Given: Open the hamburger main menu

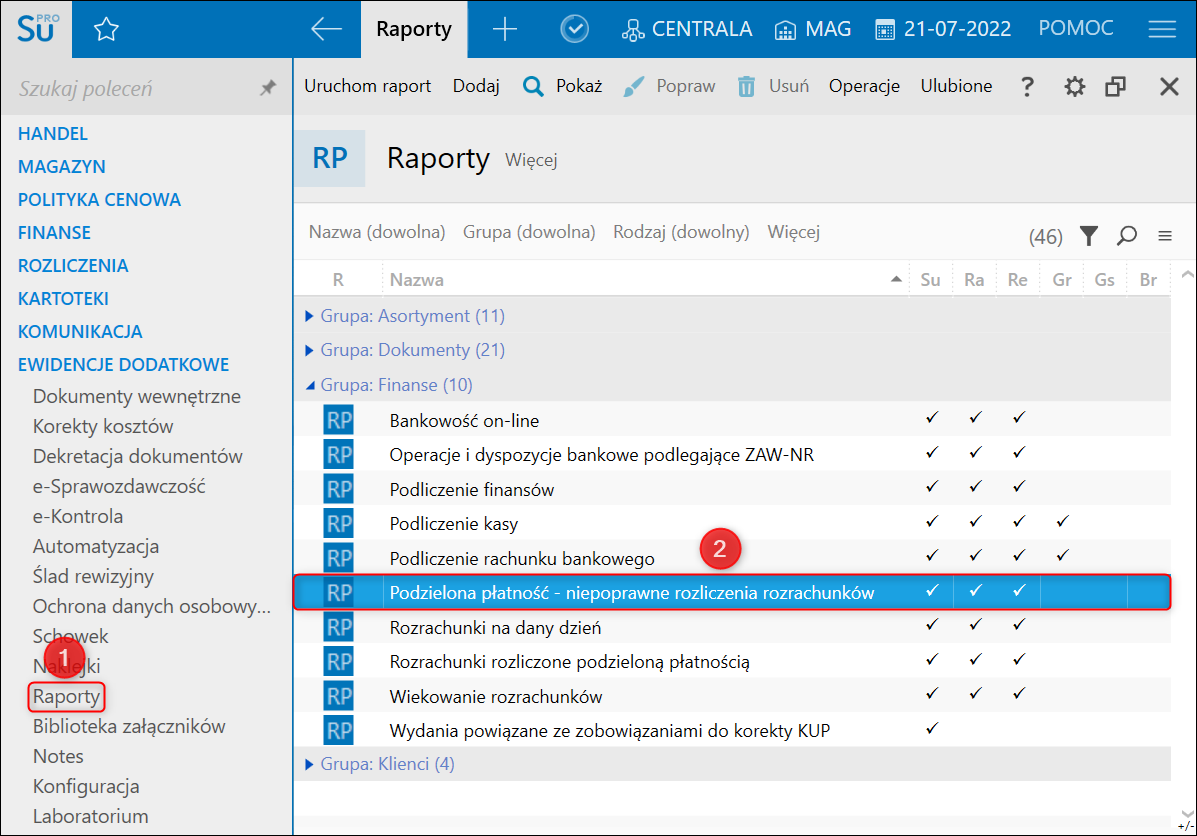Looking at the screenshot, I should [1161, 30].
